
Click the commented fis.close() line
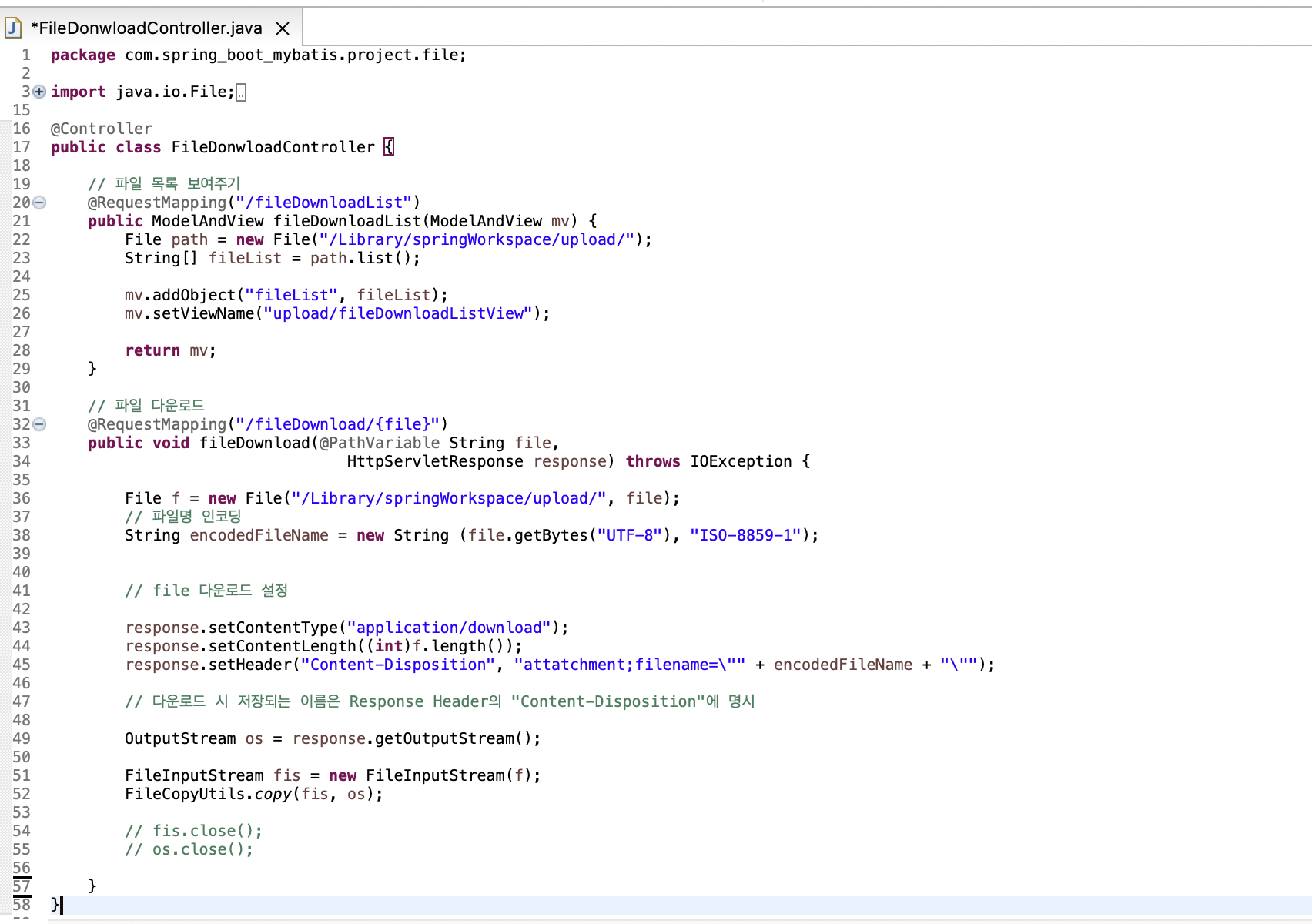click(x=192, y=831)
